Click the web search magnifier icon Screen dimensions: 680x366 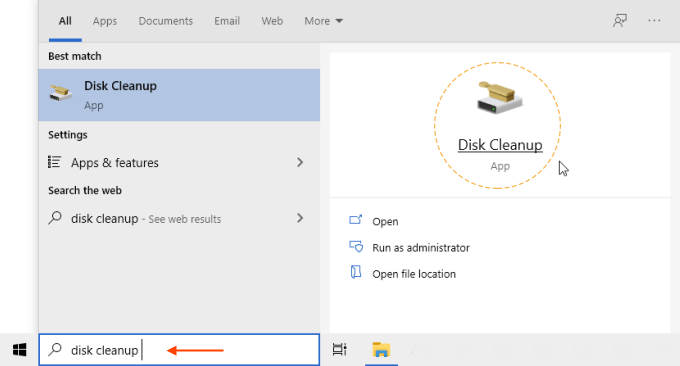click(x=55, y=218)
